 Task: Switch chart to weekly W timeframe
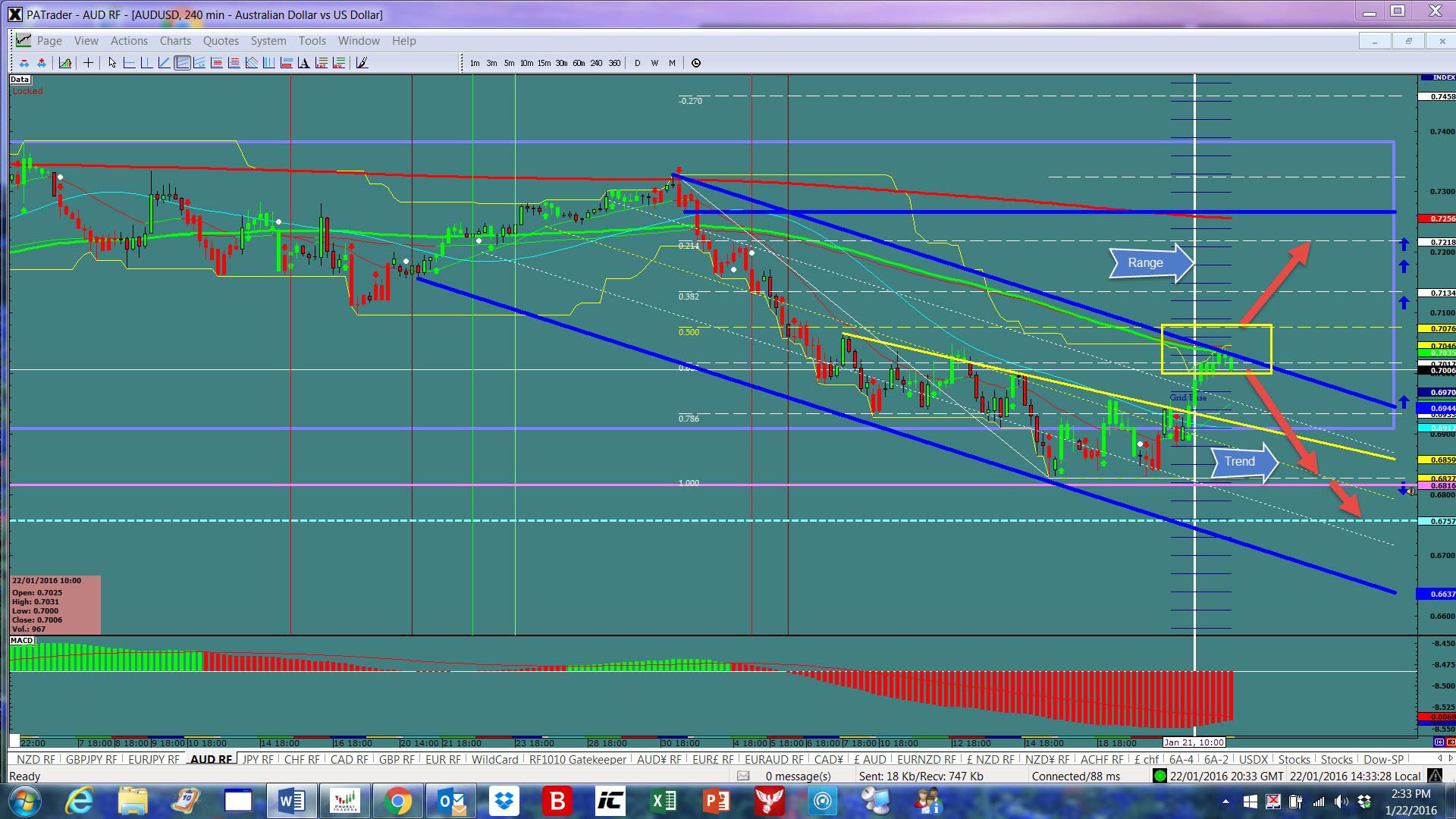(x=654, y=63)
